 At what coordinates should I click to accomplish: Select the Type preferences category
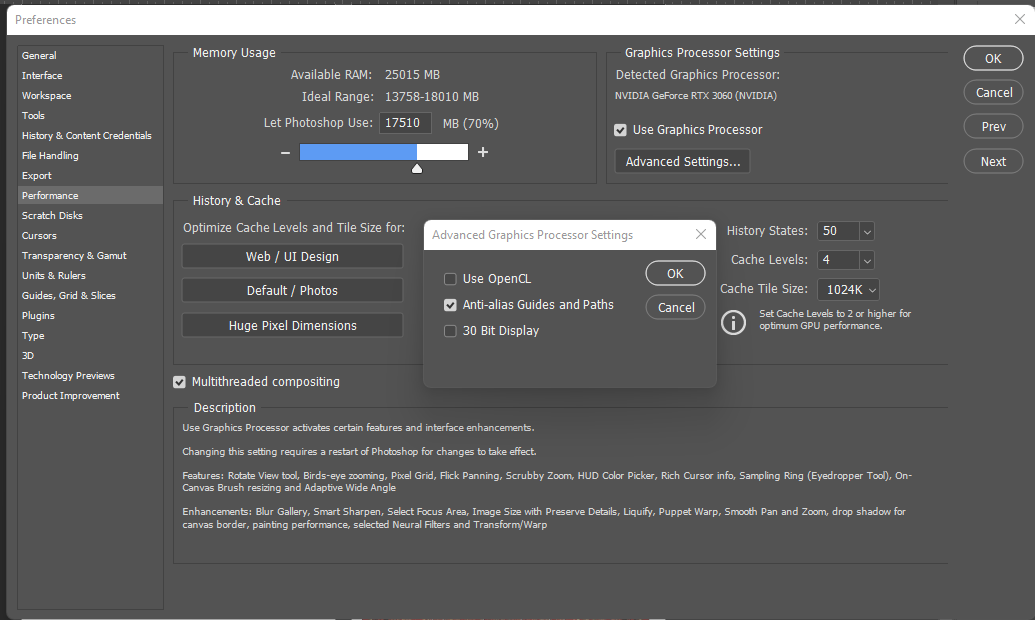pos(32,335)
